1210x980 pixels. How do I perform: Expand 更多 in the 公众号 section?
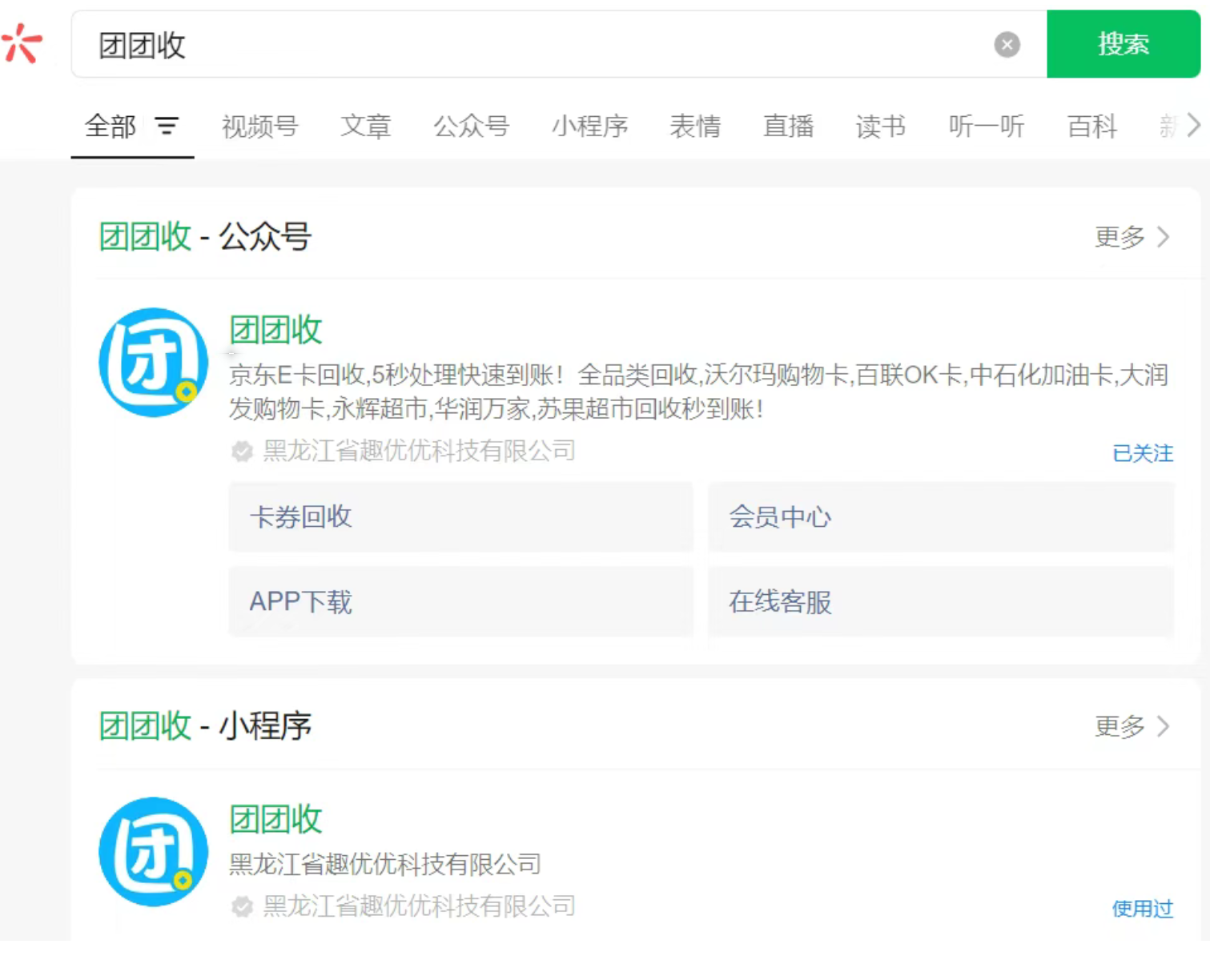[1132, 237]
